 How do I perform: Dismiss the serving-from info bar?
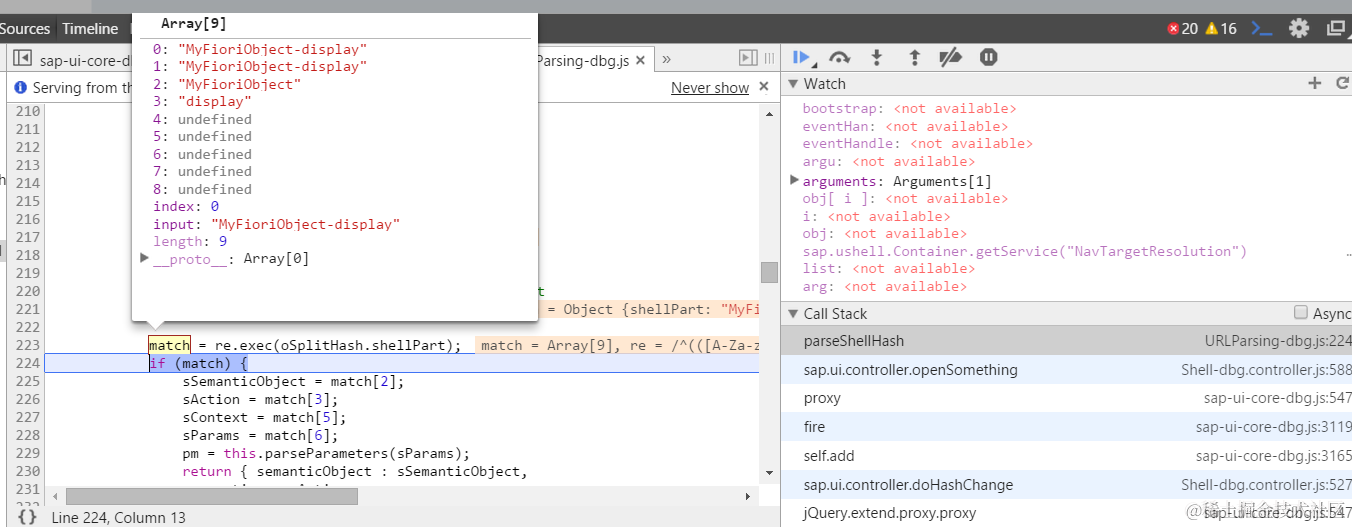pos(764,87)
